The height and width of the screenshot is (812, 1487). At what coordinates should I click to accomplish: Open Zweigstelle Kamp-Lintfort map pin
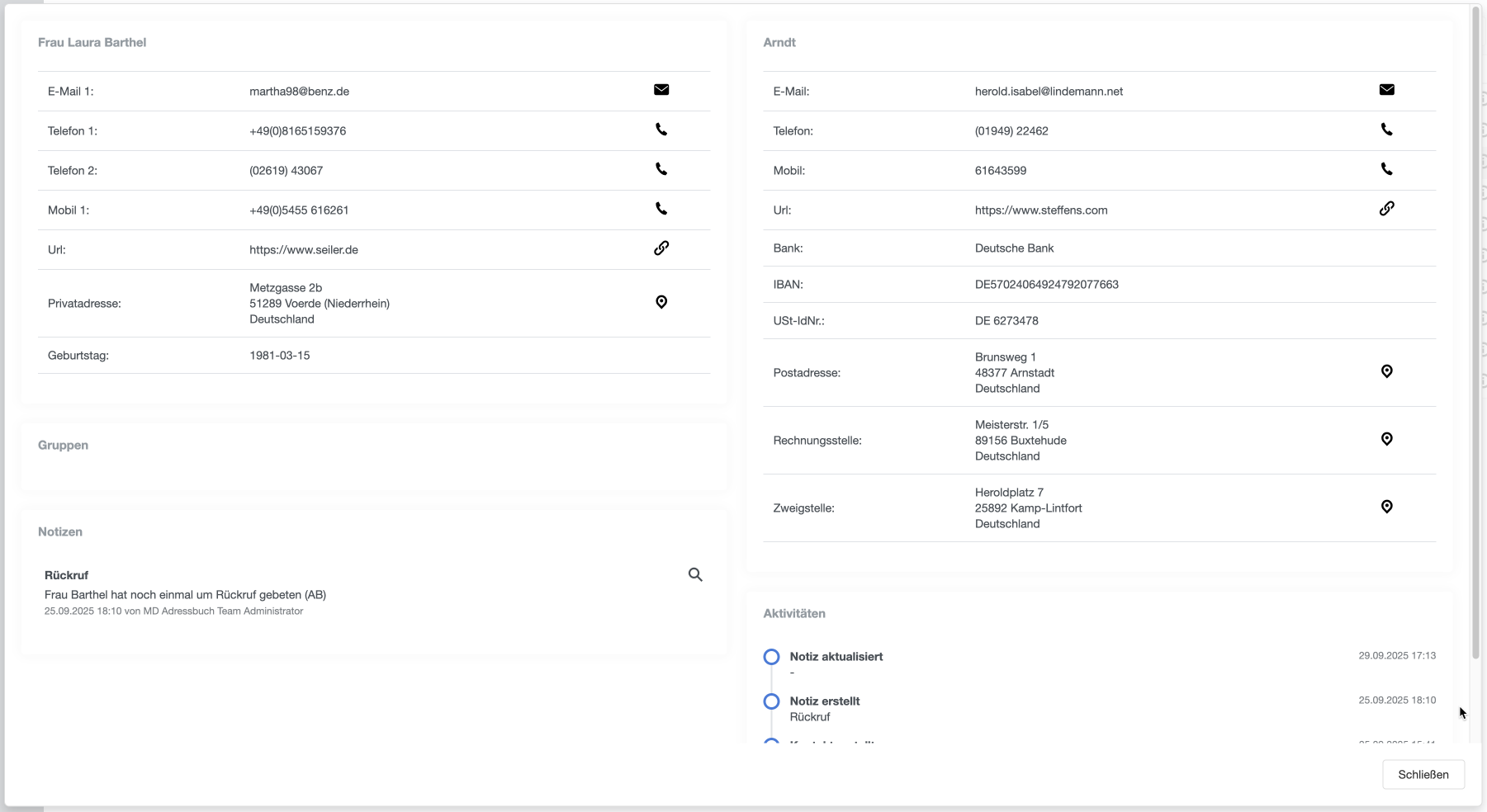[1386, 507]
